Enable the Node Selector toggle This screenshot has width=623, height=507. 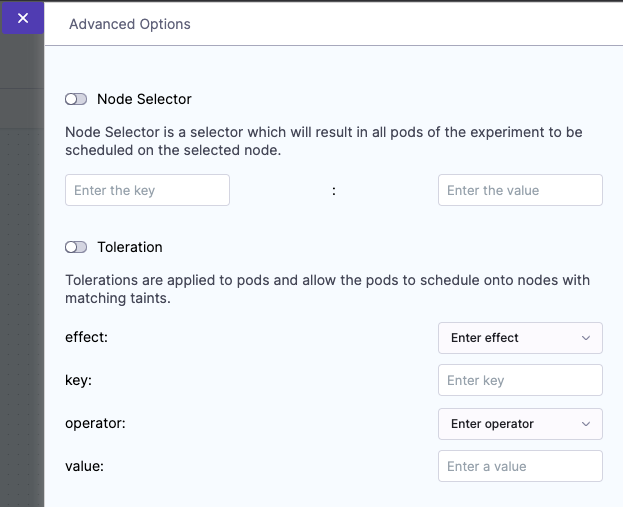[76, 99]
